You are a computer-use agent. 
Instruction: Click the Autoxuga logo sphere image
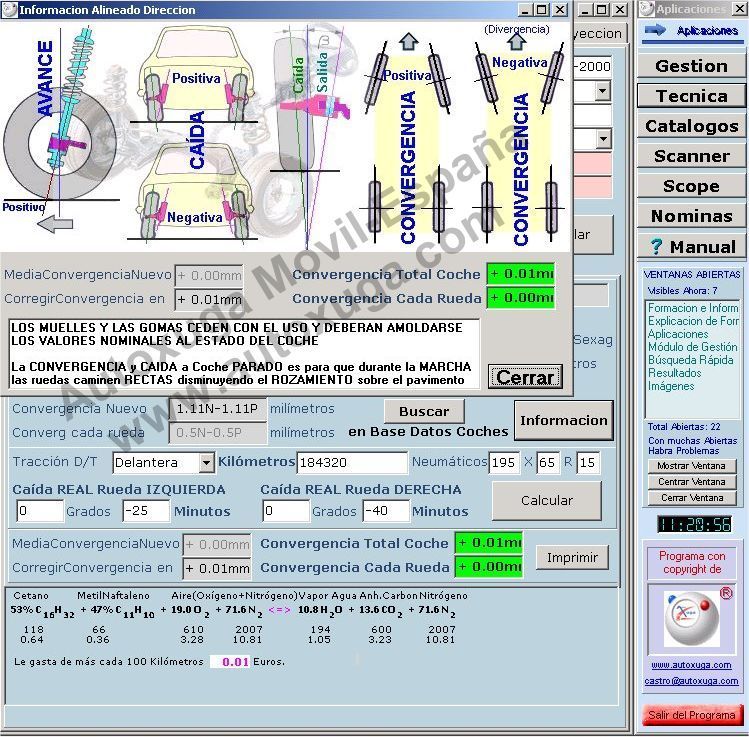[691, 620]
